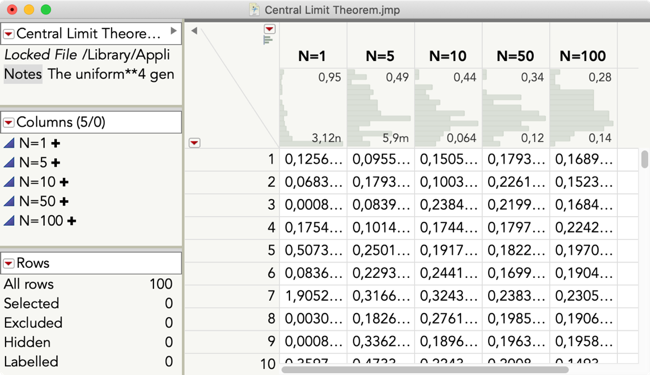The height and width of the screenshot is (375, 650).
Task: Click cell 0,1699 in row 6
Action: pos(516,273)
